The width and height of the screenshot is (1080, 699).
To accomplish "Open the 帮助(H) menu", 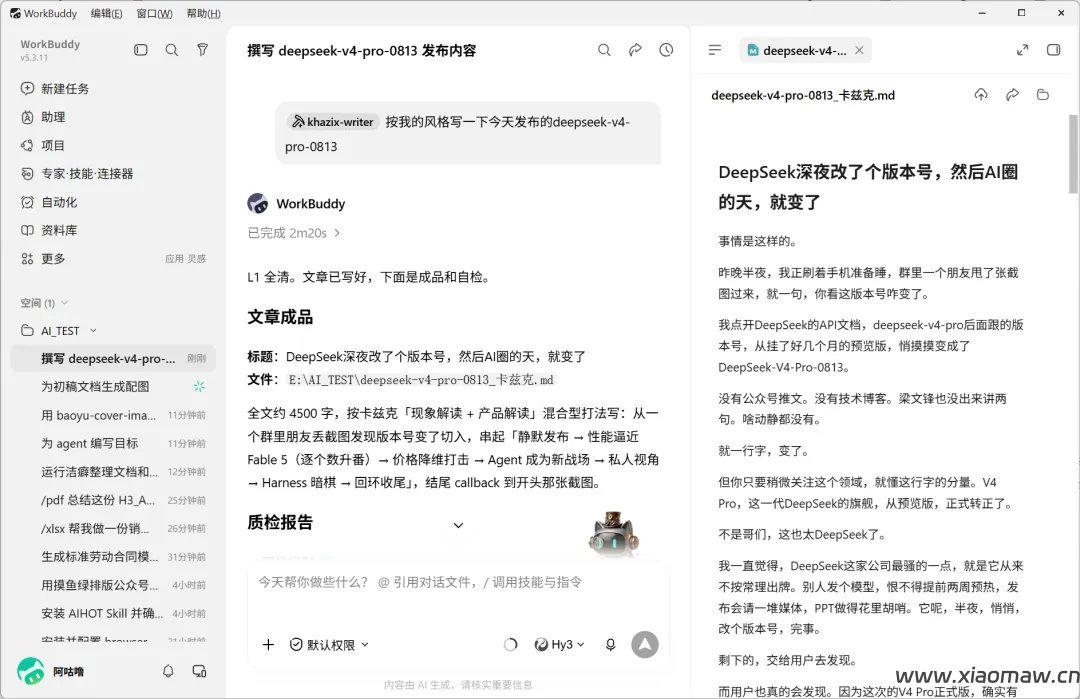I will click(x=203, y=13).
